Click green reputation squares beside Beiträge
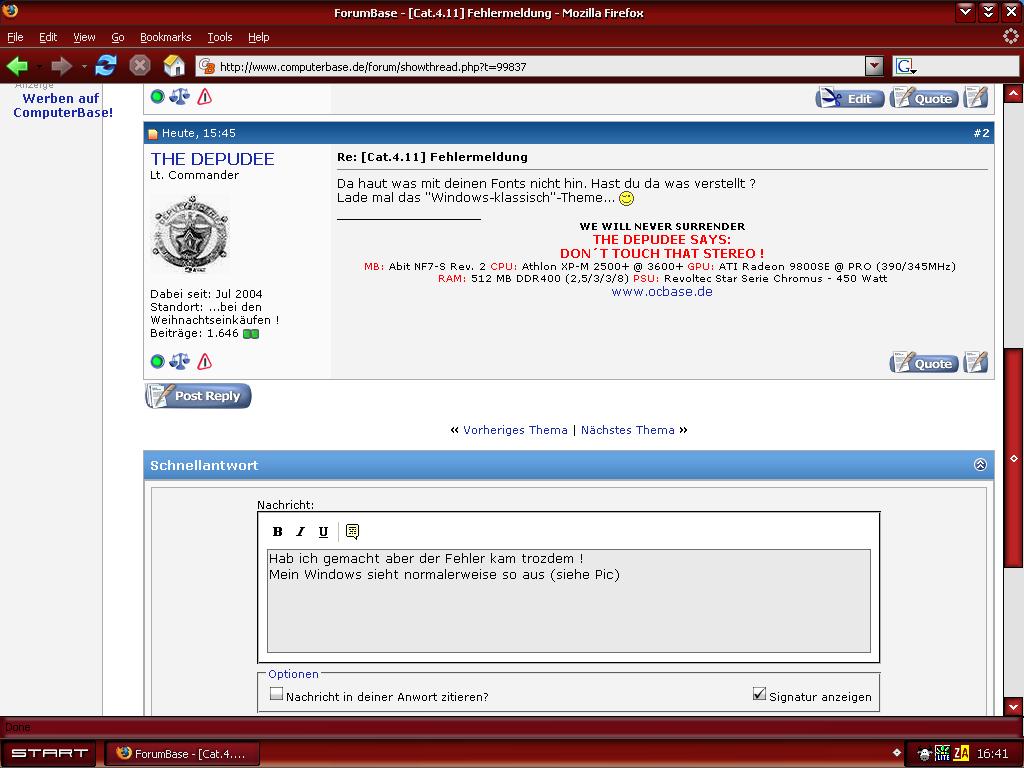Image resolution: width=1024 pixels, height=768 pixels. point(251,334)
